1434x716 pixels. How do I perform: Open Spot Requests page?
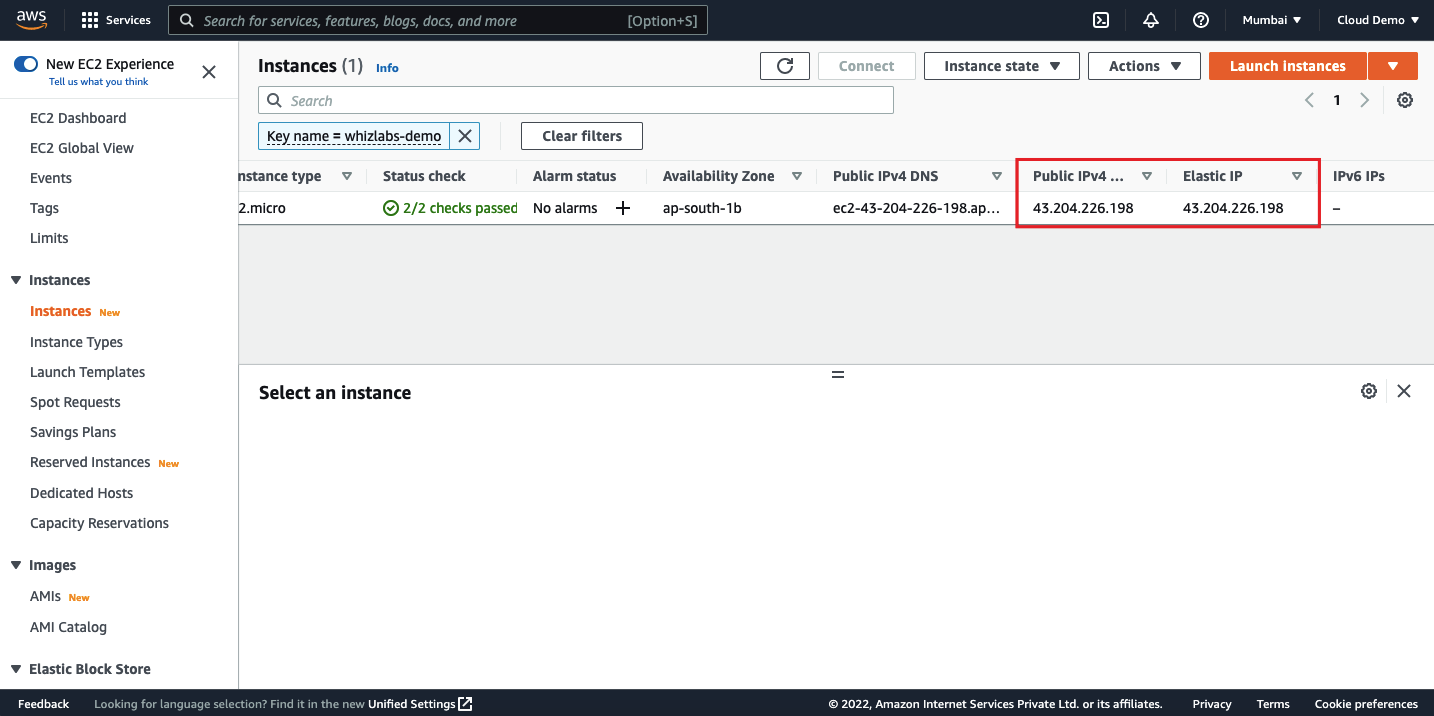[75, 402]
